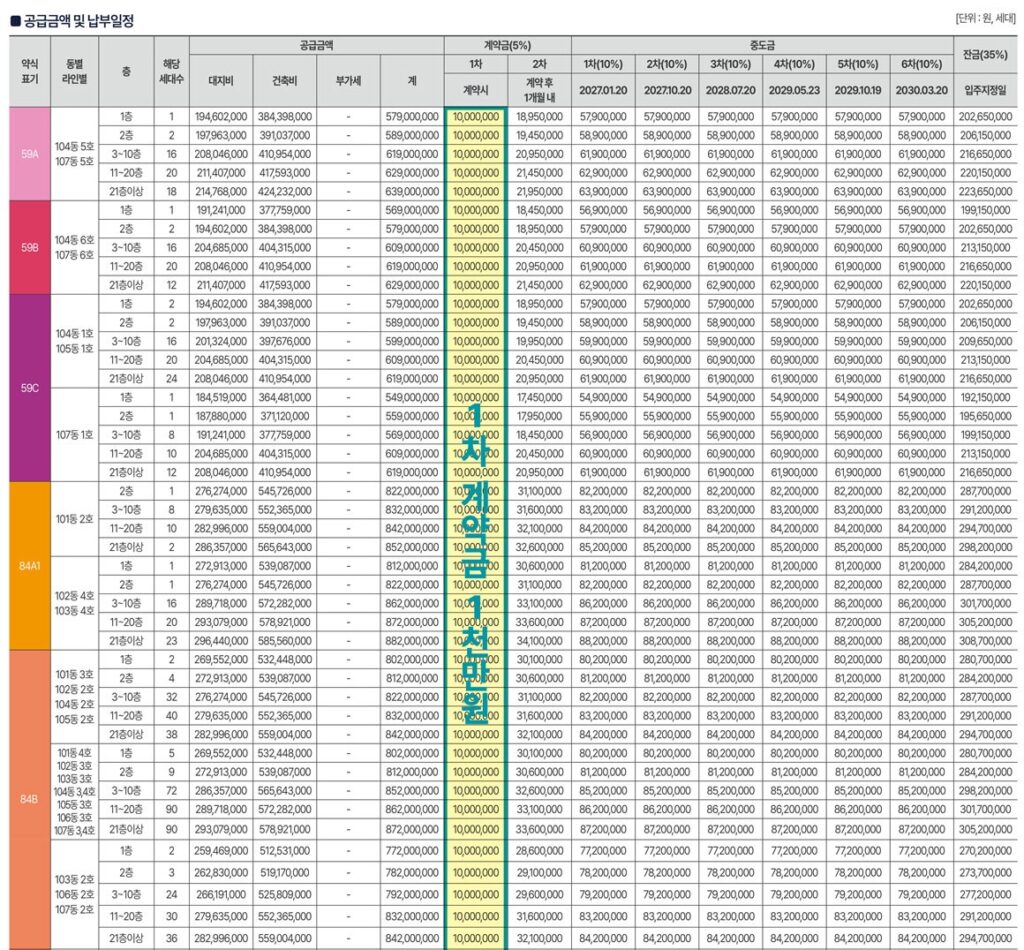This screenshot has height=950, width=1024.
Task: Click the 계약시 header cell
Action: [475, 90]
